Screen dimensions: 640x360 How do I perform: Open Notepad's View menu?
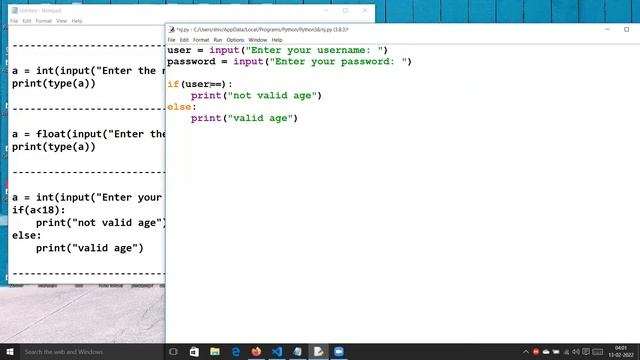[x=62, y=21]
